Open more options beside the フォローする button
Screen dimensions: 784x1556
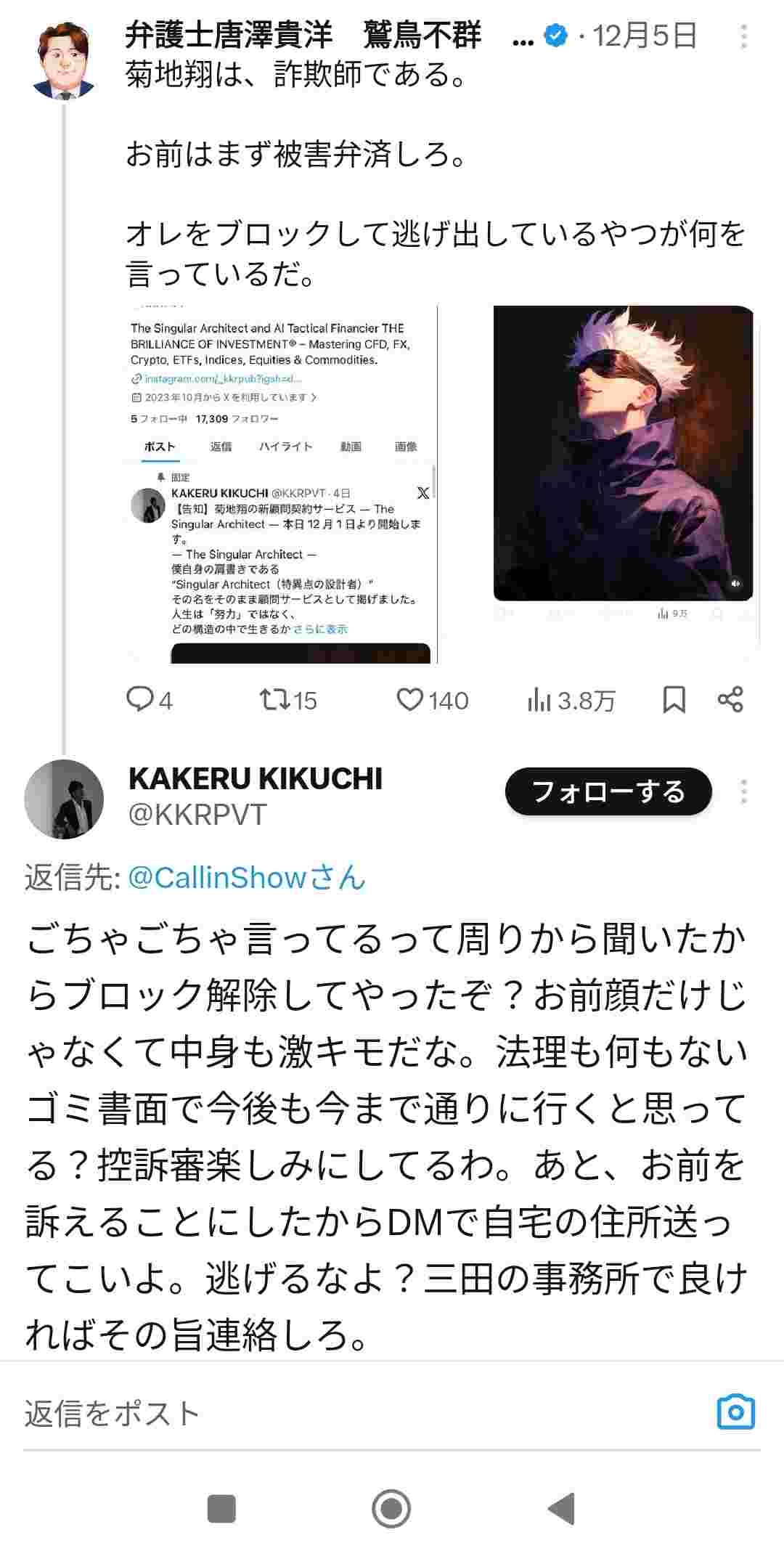(x=744, y=791)
